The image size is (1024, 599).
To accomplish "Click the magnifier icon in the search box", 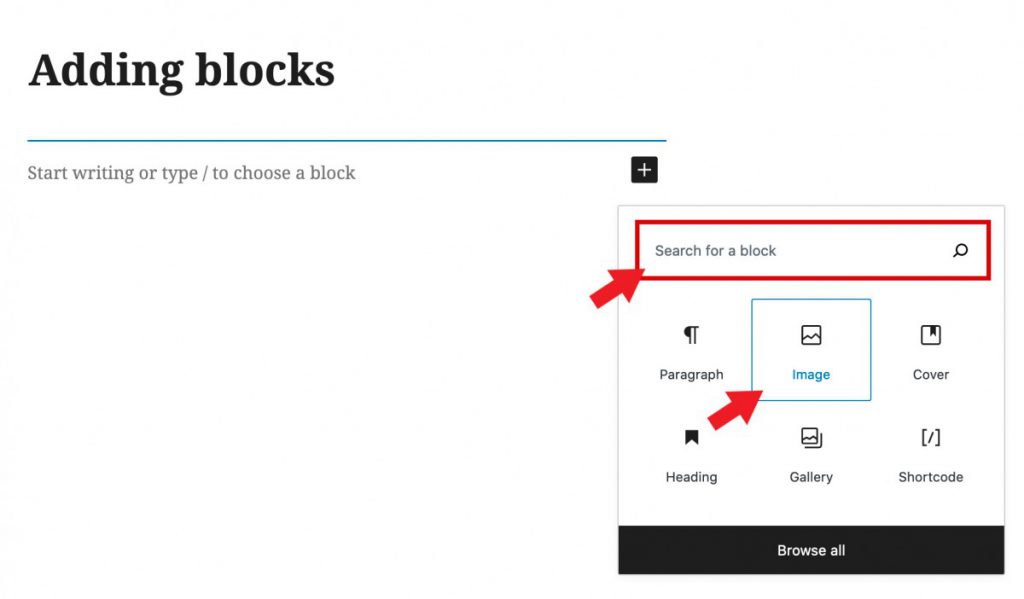I will [x=960, y=250].
